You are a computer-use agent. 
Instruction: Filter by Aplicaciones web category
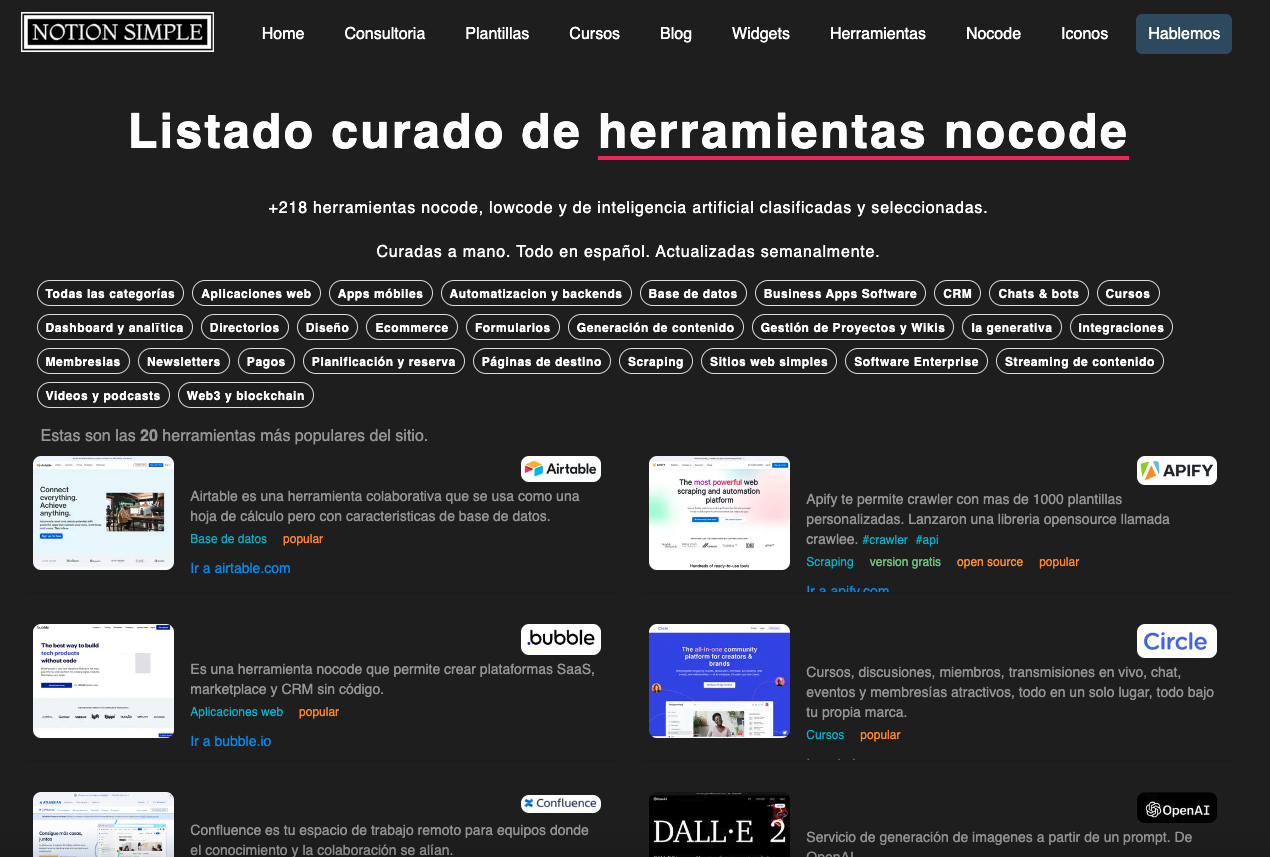[x=256, y=293]
